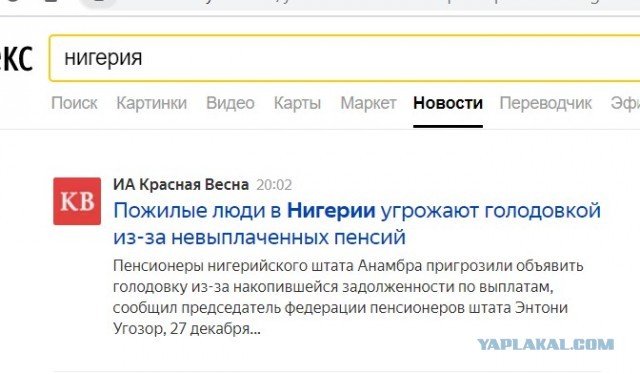Click the red KB source icon
The height and width of the screenshot is (374, 640).
(x=77, y=201)
